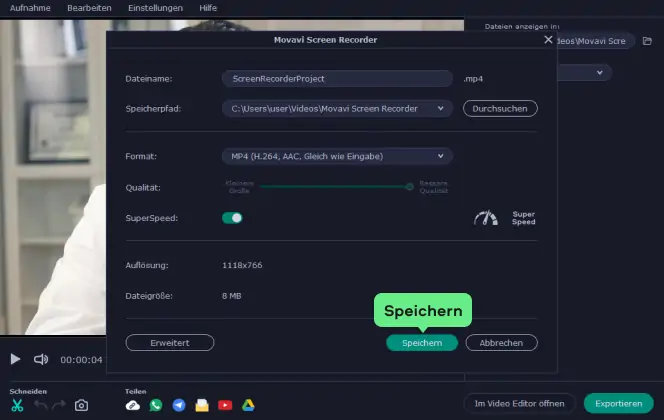Open the folder icon next to file path
Image resolution: width=664 pixels, height=420 pixels.
pyautogui.click(x=647, y=41)
